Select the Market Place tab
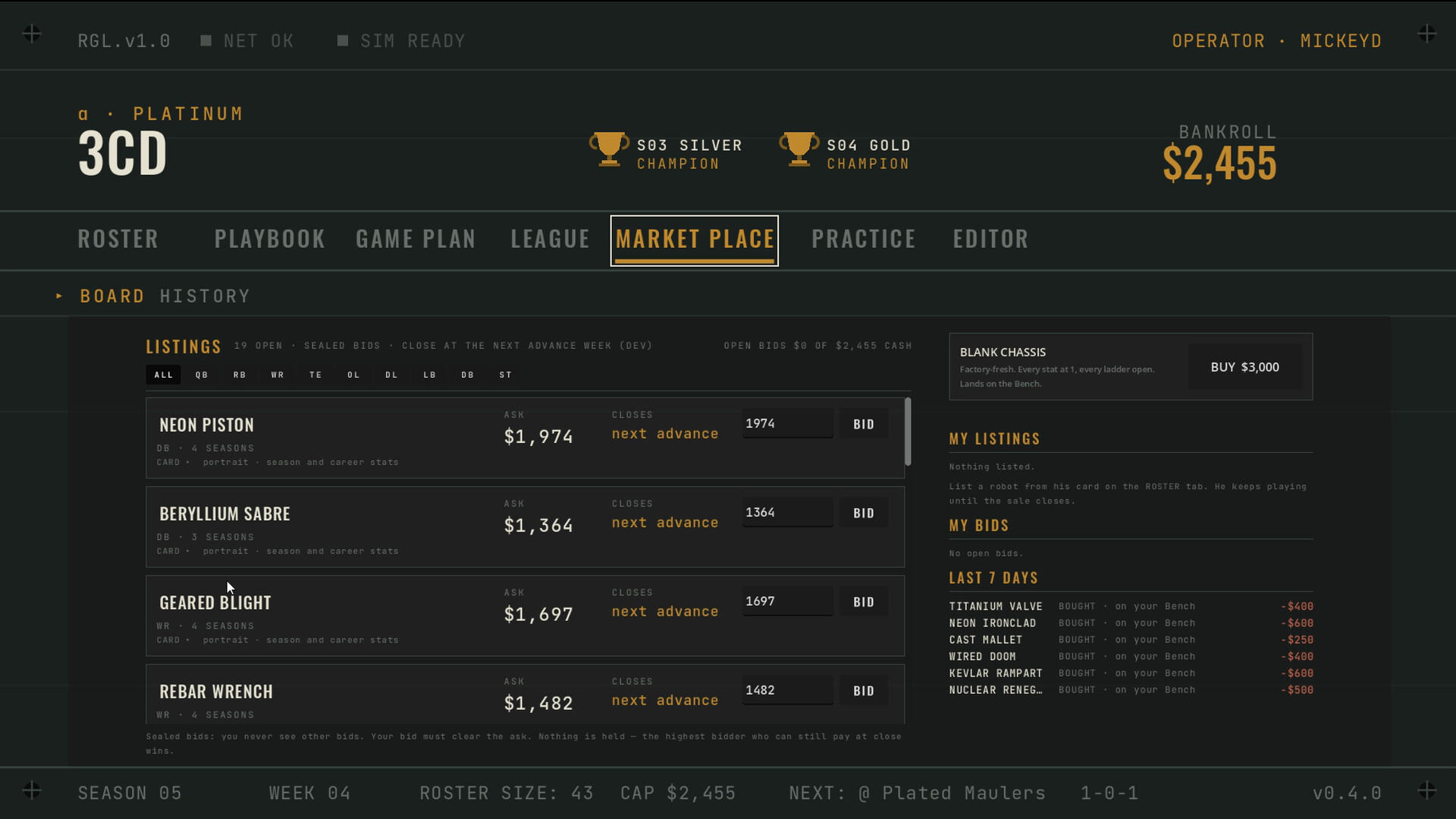Viewport: 1456px width, 819px height. point(695,240)
